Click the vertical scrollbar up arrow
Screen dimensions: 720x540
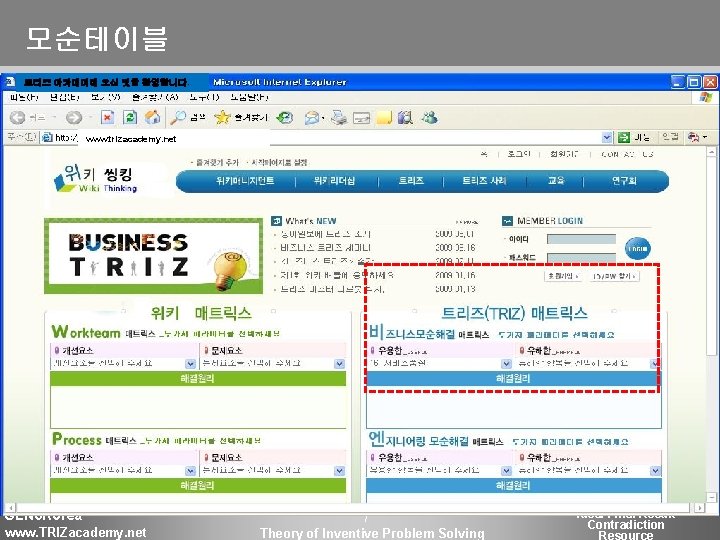[x=711, y=152]
